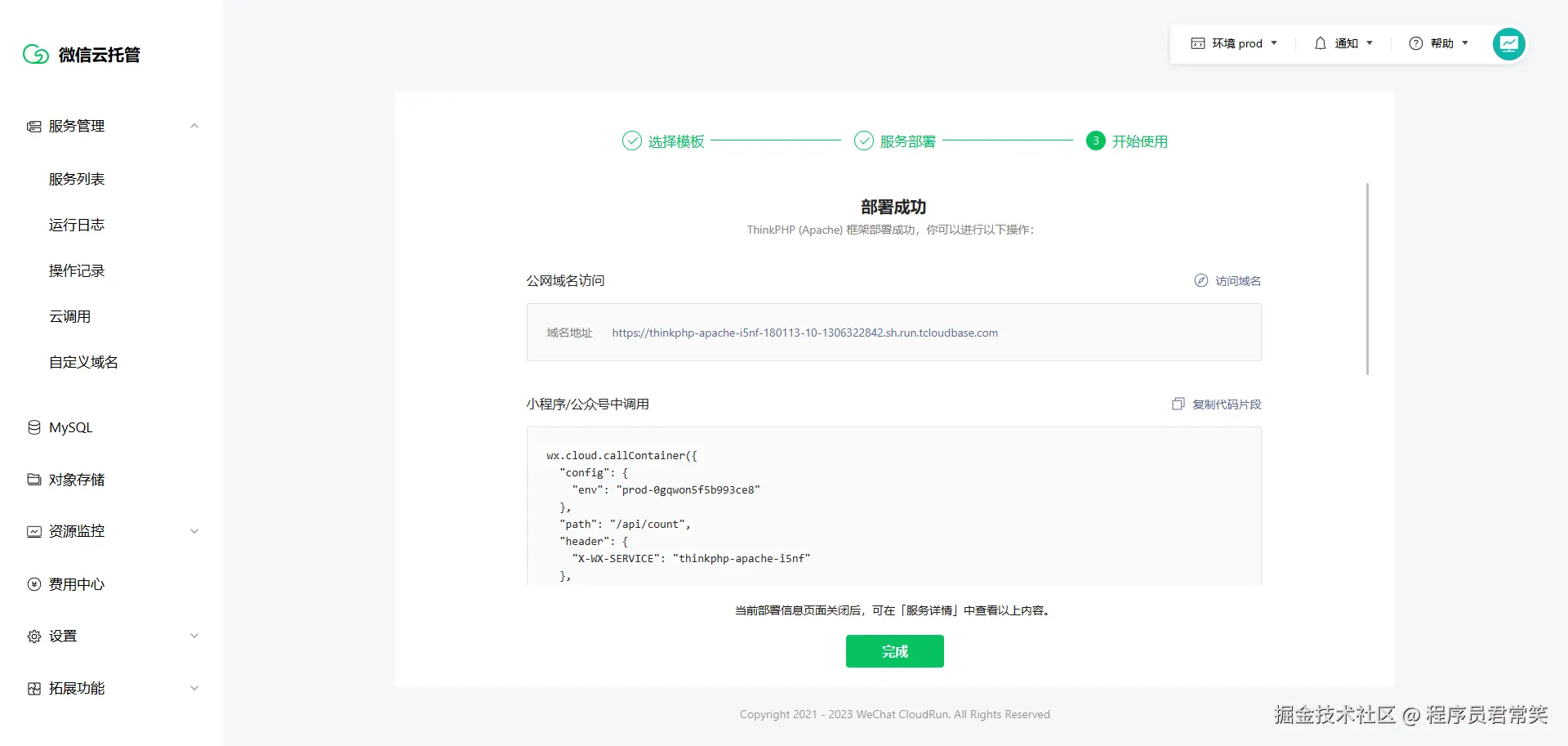Click the 拓展功能 grid icon

pos(34,689)
